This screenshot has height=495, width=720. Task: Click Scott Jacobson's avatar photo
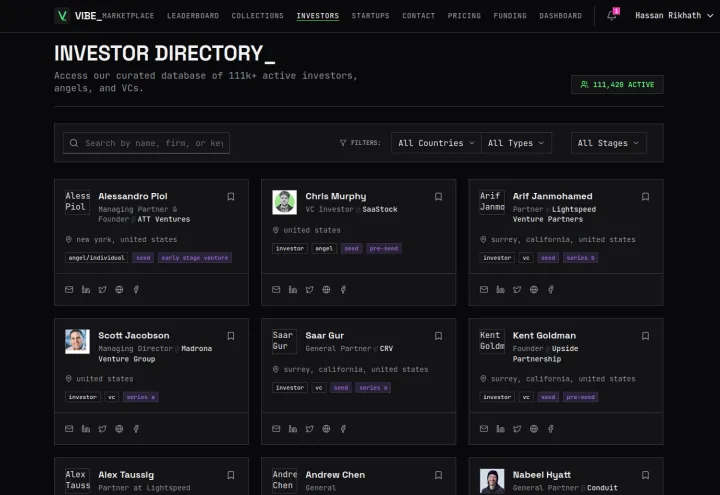(77, 341)
